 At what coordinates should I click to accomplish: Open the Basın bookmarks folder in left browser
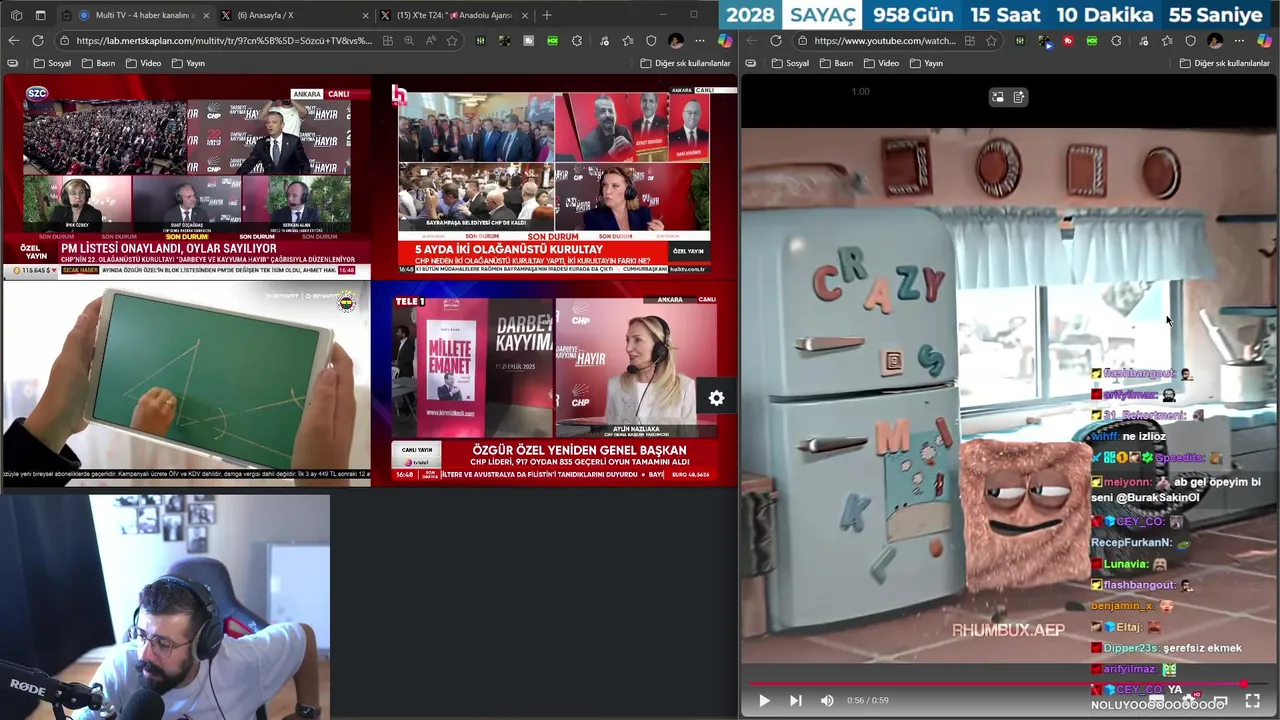click(98, 63)
